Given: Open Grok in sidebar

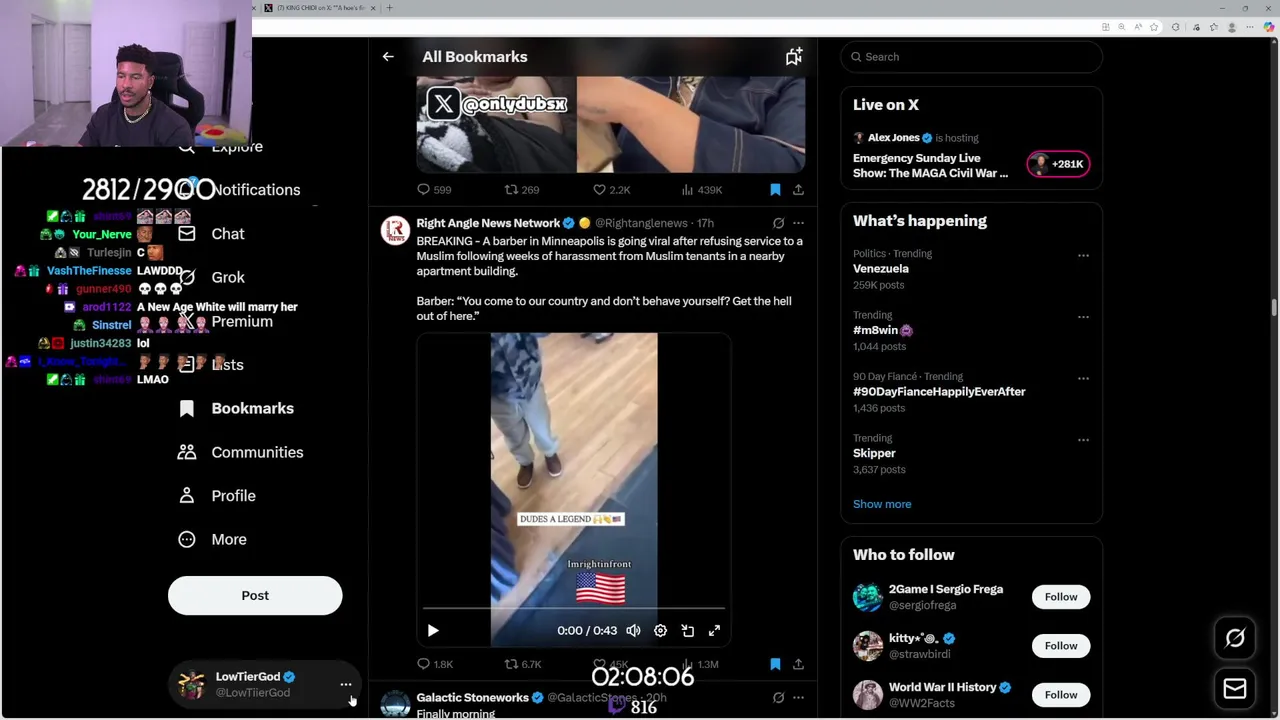Looking at the screenshot, I should coord(211,277).
